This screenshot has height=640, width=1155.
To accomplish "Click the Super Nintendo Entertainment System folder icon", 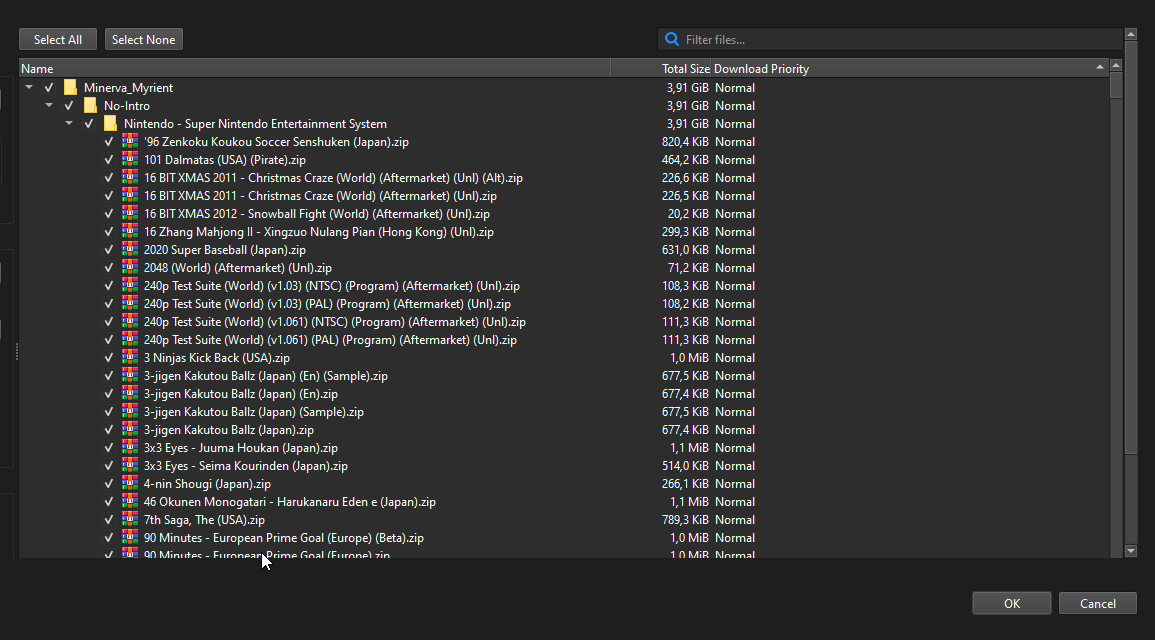I will click(110, 124).
